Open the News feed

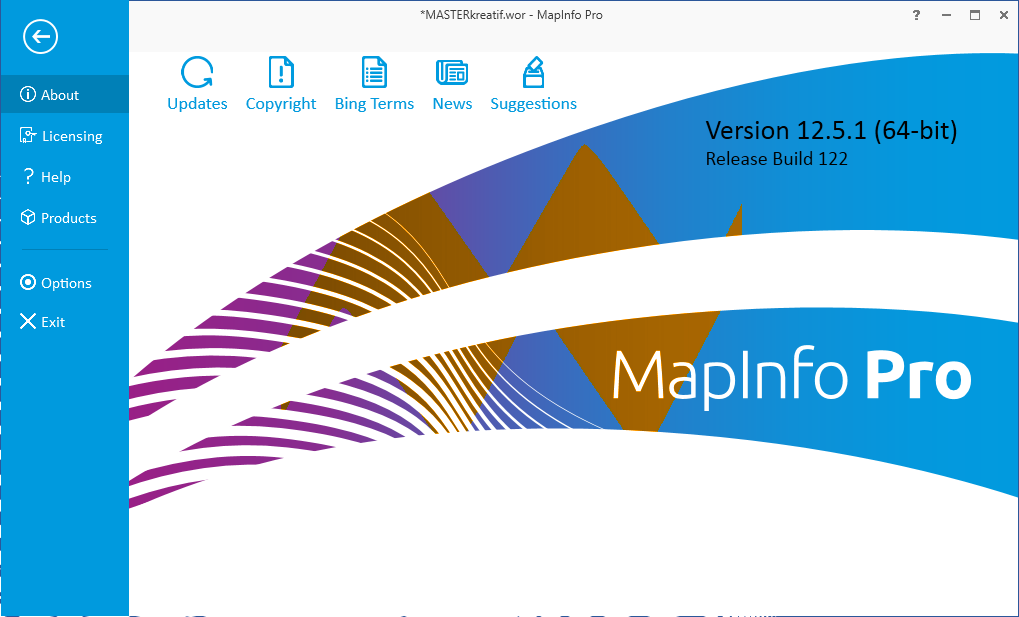[x=452, y=84]
